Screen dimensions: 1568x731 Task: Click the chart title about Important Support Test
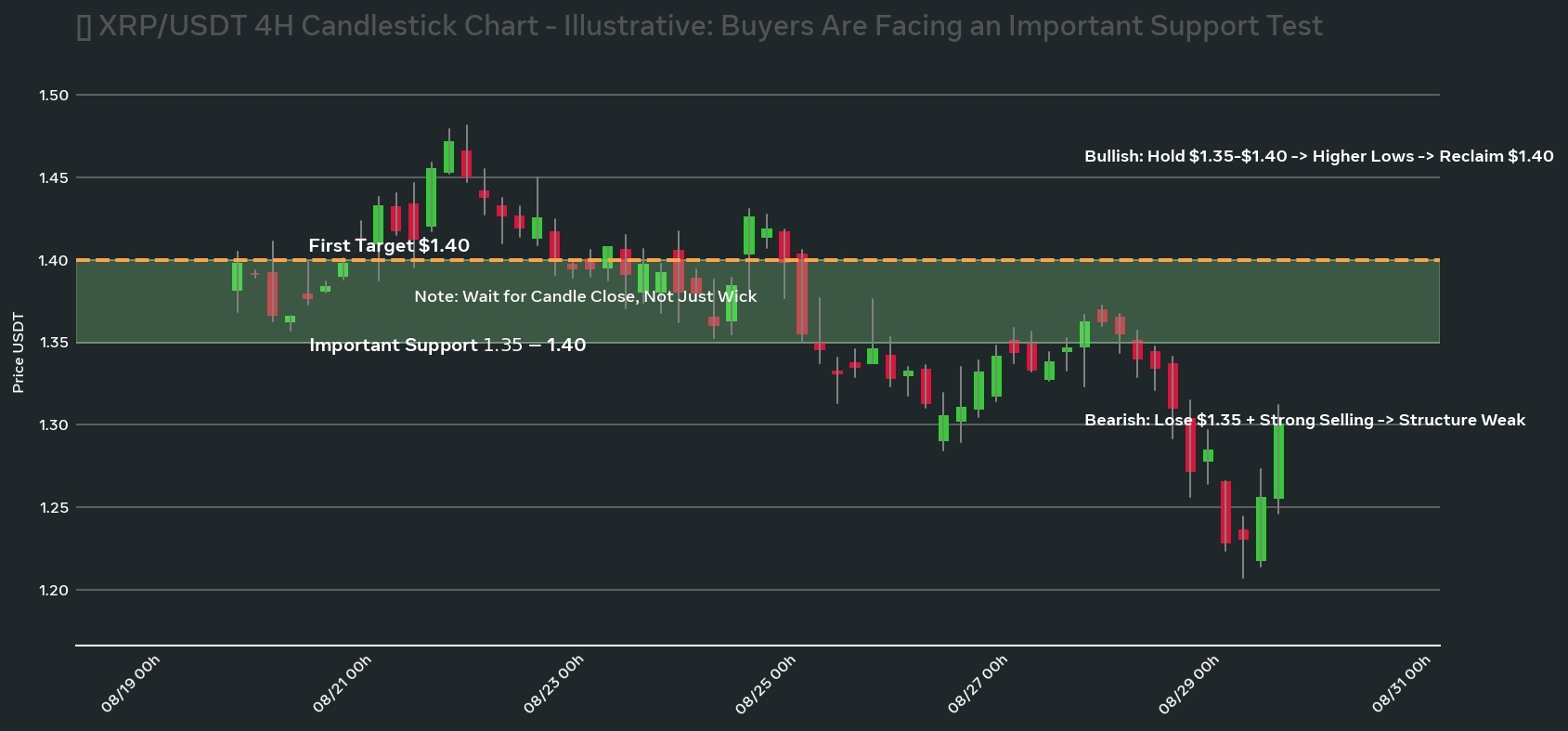(700, 26)
